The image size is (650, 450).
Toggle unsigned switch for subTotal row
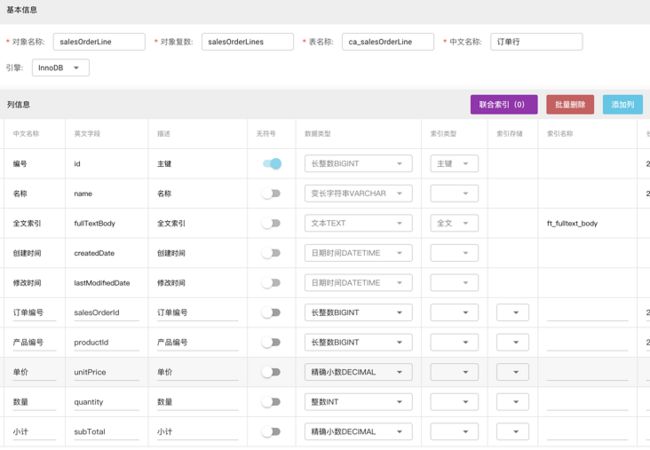pyautogui.click(x=272, y=432)
